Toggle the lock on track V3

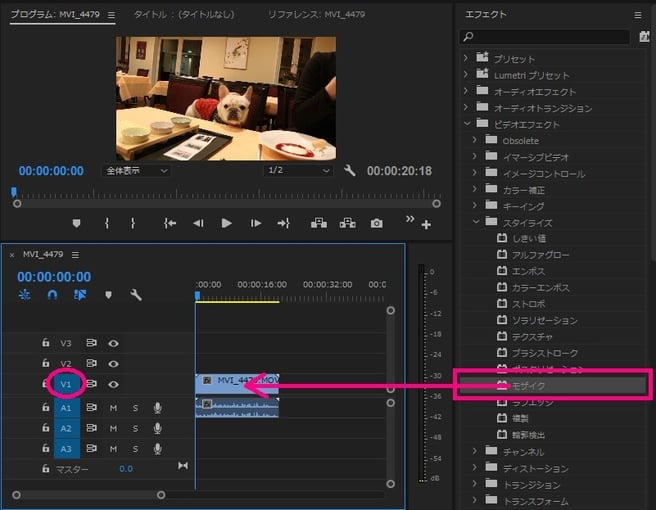click(x=46, y=343)
